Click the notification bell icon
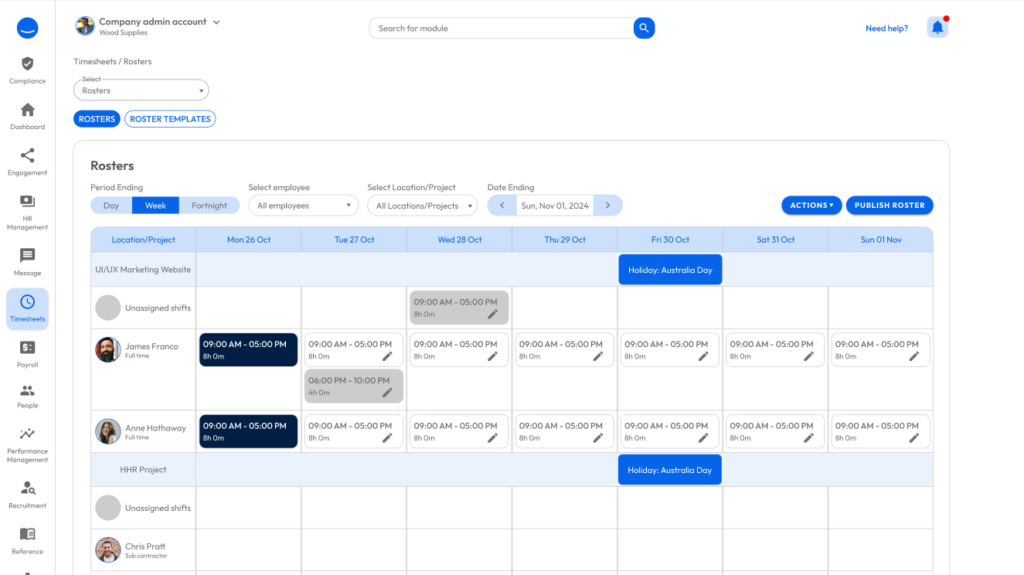This screenshot has width=1024, height=575. point(937,28)
